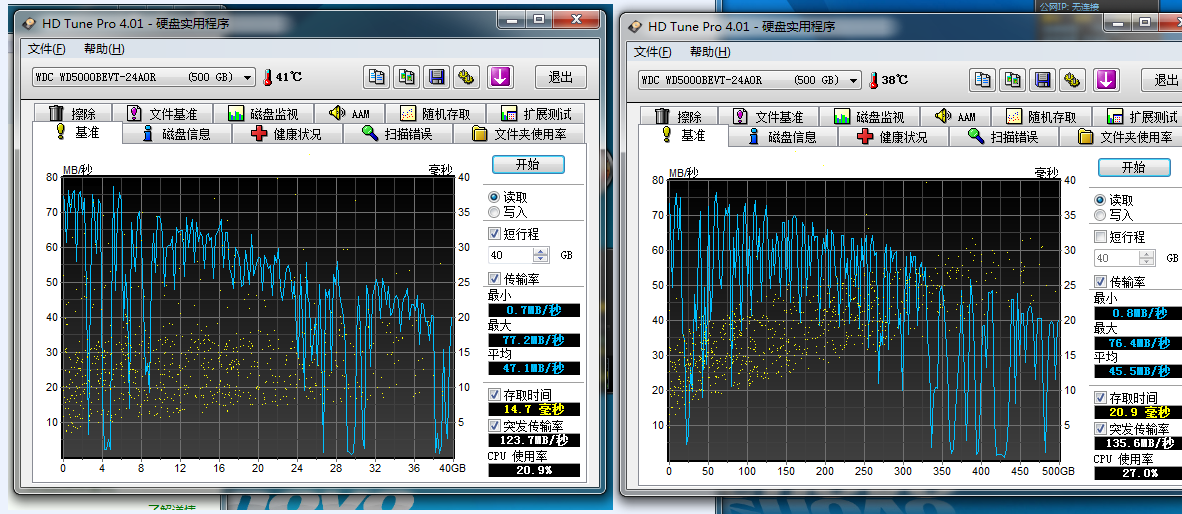
Task: Click copy-screenshot icon in right window toolbar
Action: pyautogui.click(x=1012, y=79)
